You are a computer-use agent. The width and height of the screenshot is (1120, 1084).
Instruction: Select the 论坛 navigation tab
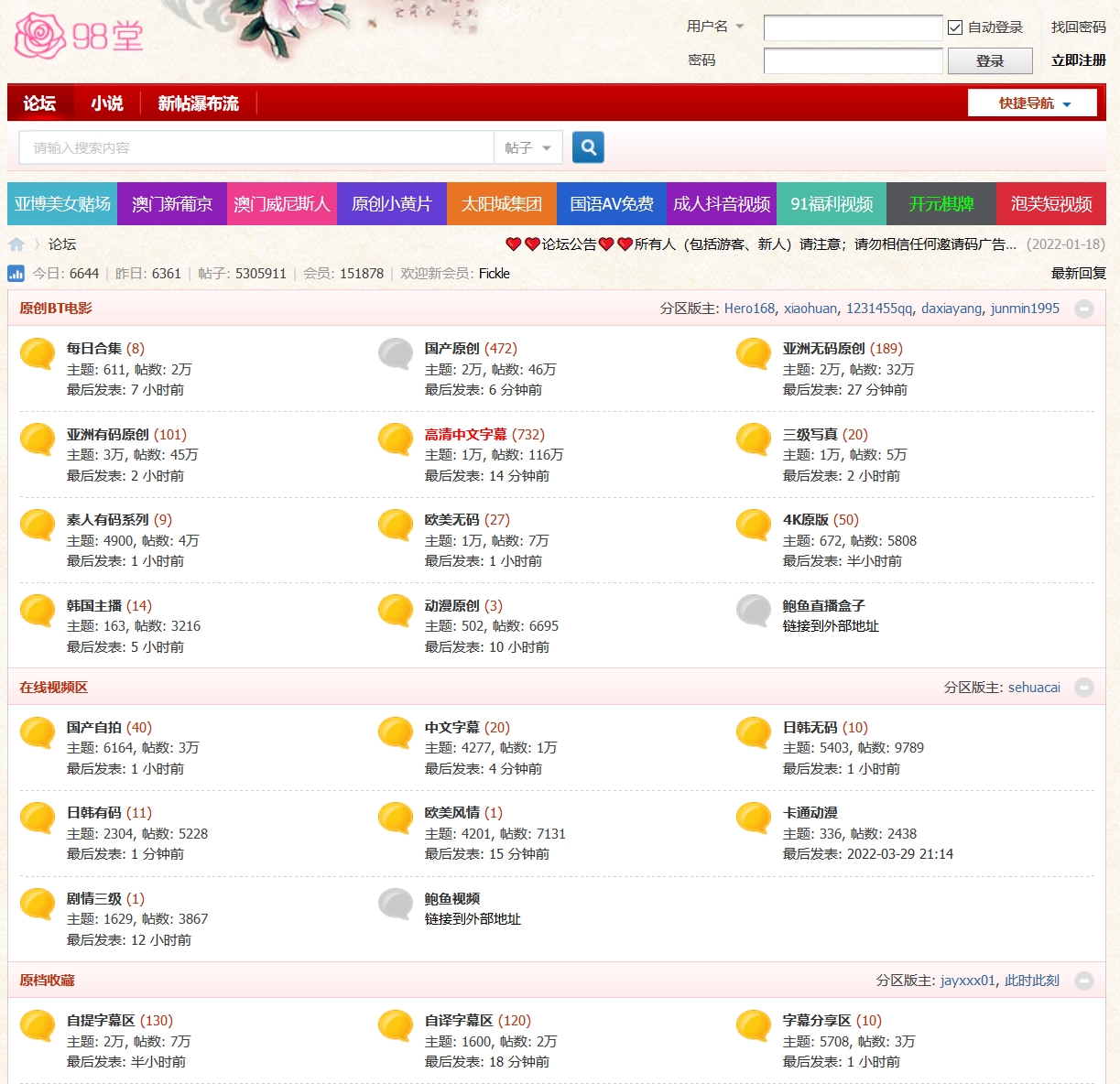[x=39, y=103]
